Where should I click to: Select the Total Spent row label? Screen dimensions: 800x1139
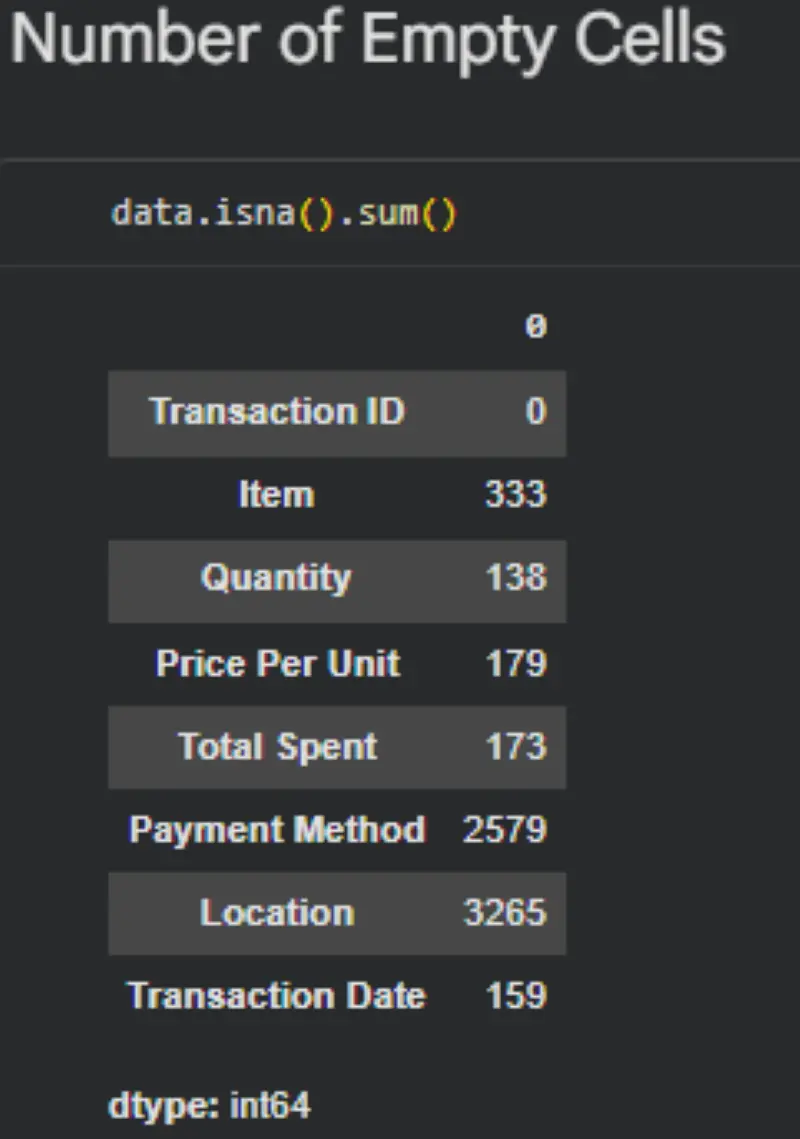coord(278,747)
